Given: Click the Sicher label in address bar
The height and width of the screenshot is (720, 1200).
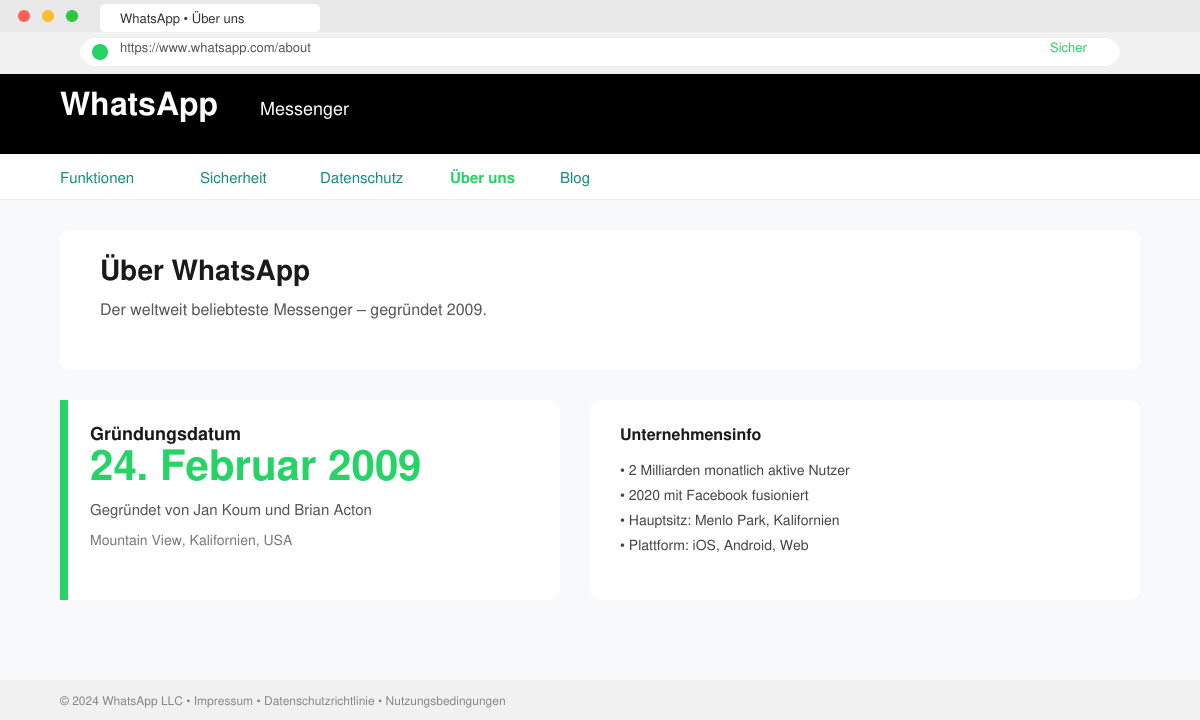Looking at the screenshot, I should pos(1068,48).
